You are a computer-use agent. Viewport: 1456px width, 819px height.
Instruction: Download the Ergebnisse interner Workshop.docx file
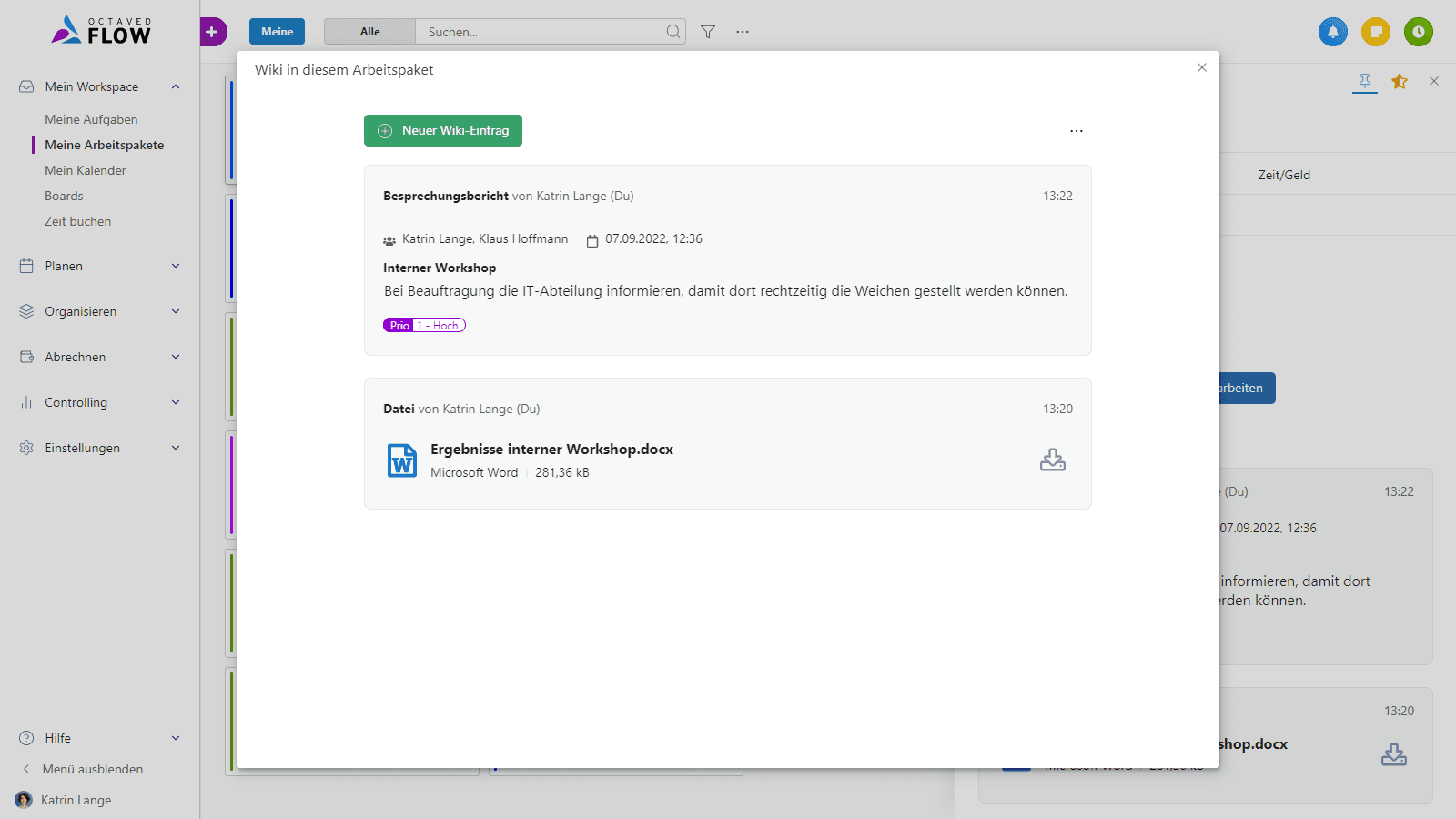1052,460
